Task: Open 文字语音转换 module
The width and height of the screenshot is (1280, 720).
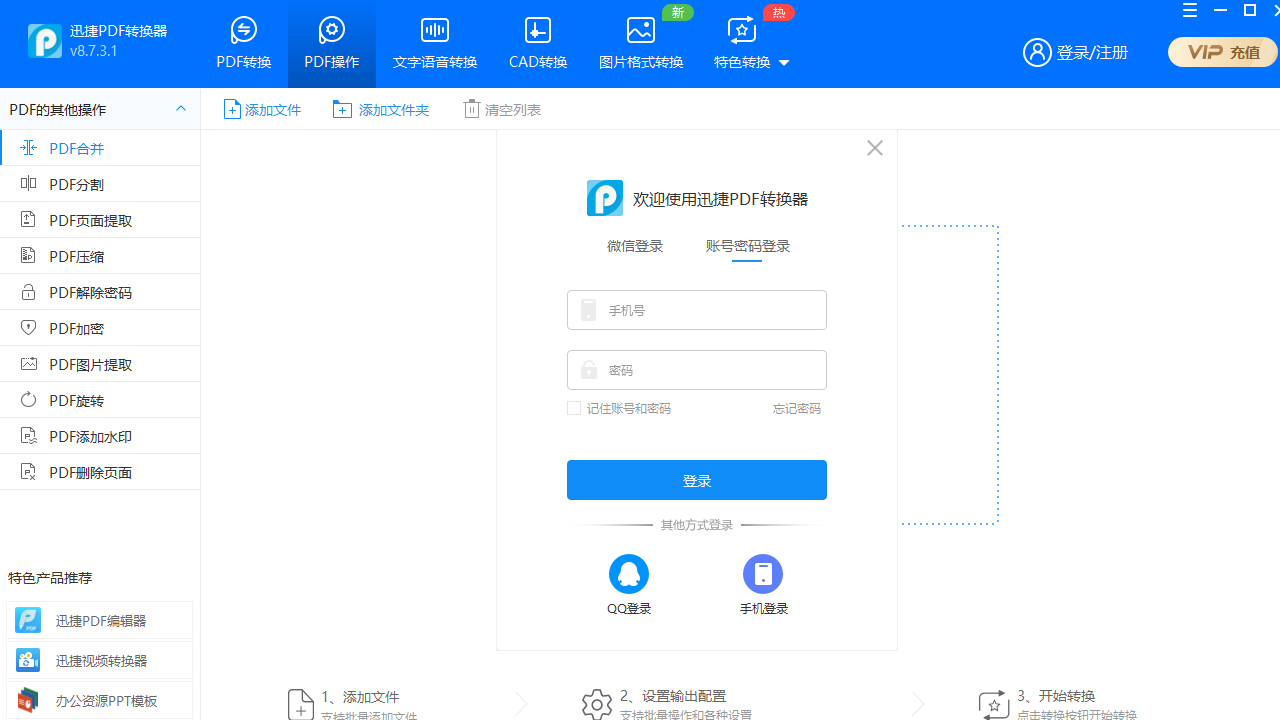Action: coord(435,44)
